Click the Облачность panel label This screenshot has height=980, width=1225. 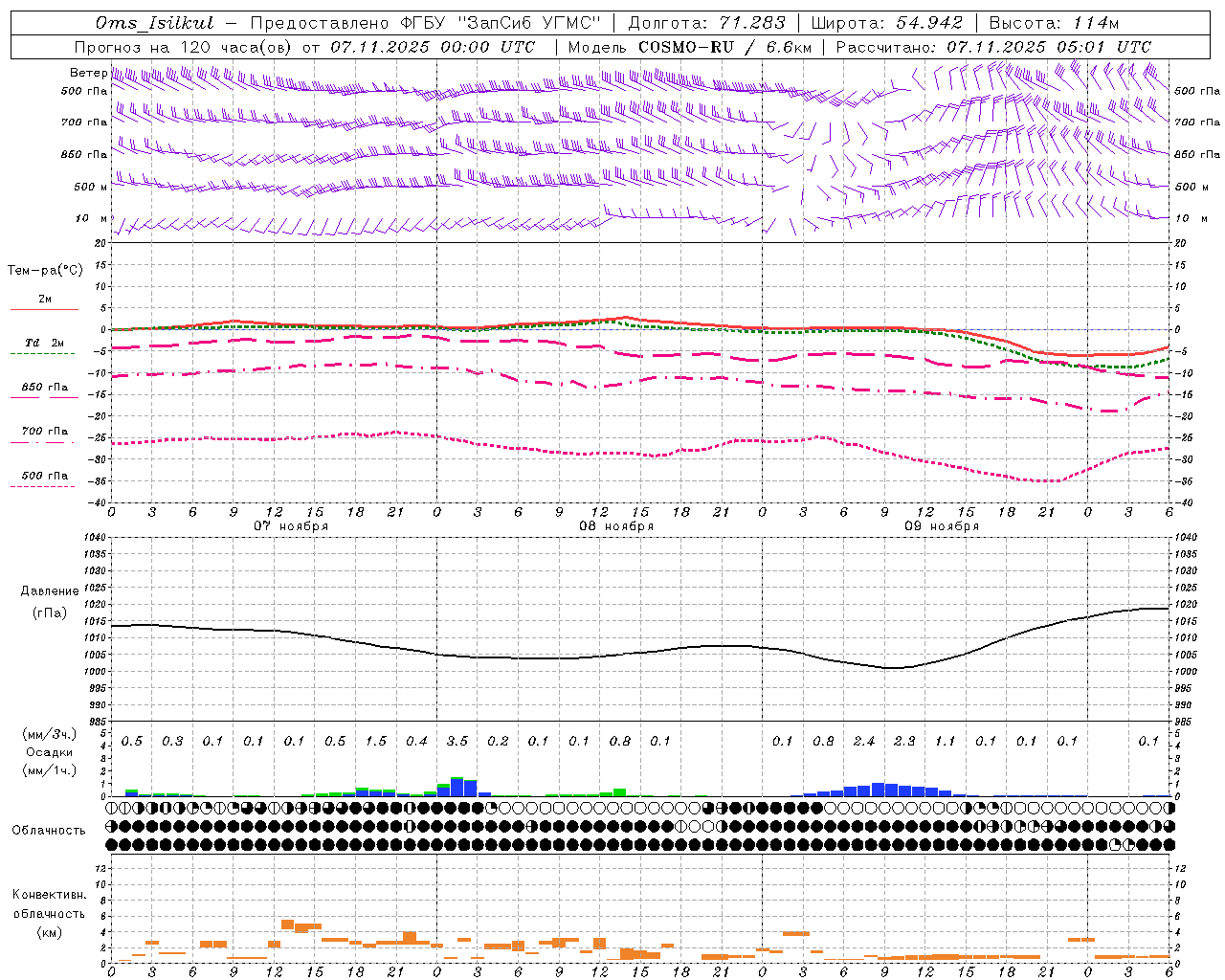49,831
